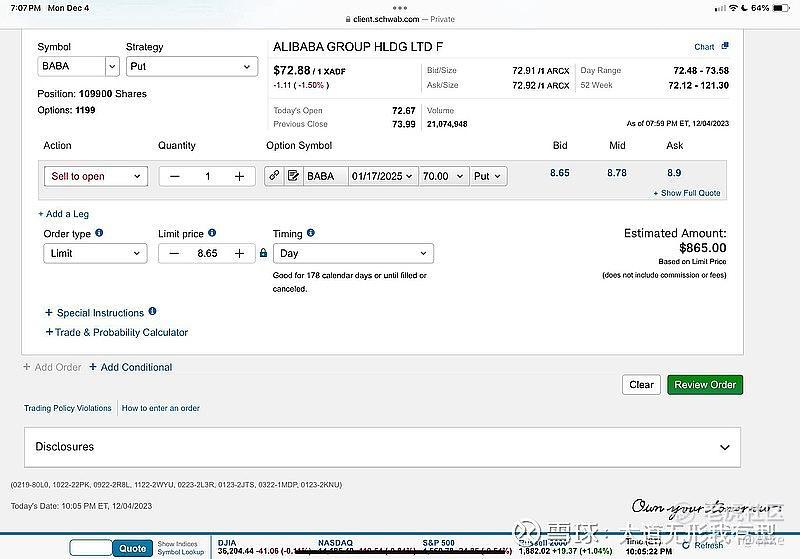Click the Show Indices link
Screen dimensions: 800x559
click(177, 544)
